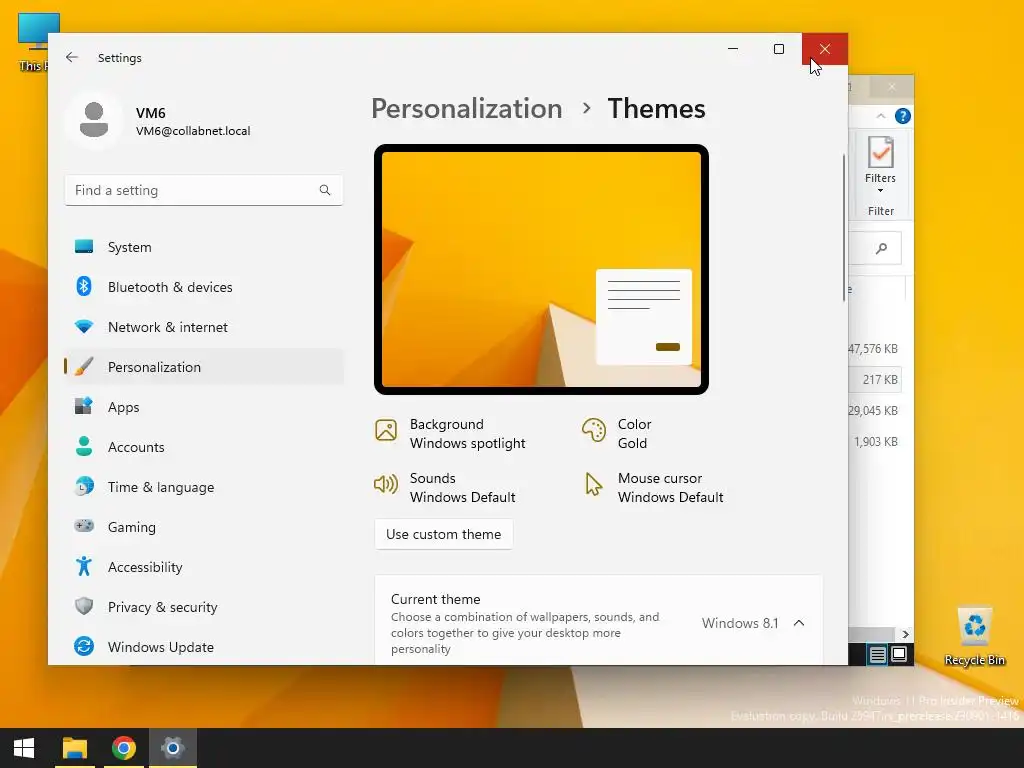Open File Explorer from taskbar
This screenshot has width=1024, height=768.
(x=74, y=748)
